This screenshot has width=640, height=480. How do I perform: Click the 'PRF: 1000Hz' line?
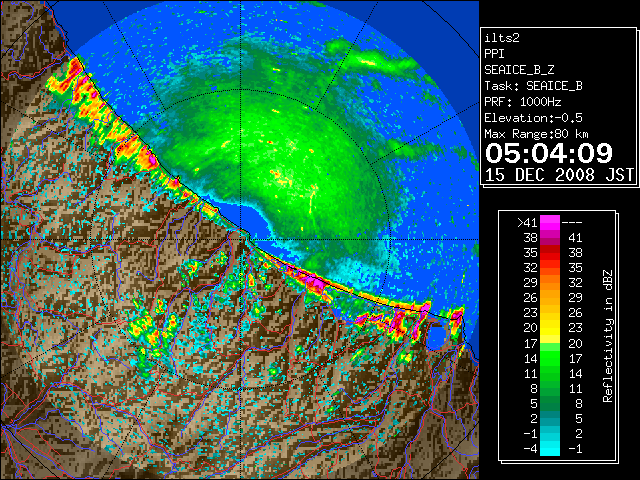[x=522, y=102]
